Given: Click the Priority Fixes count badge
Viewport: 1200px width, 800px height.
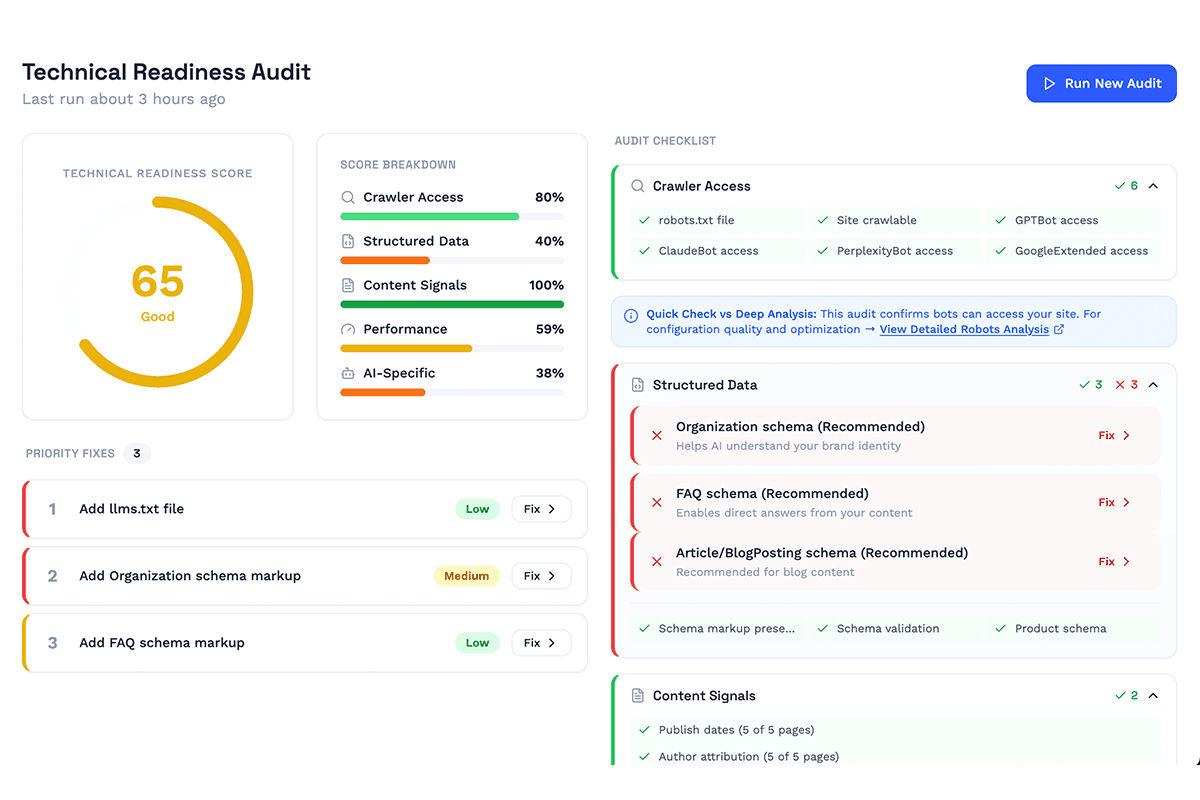Looking at the screenshot, I should [137, 453].
